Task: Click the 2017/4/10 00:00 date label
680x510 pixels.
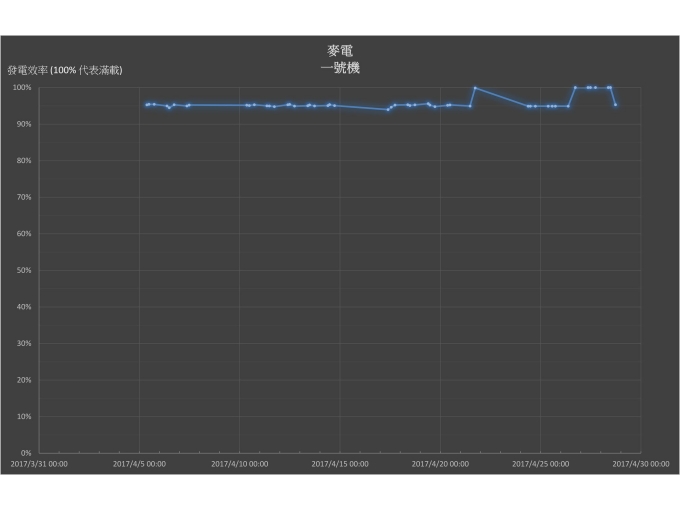Action: (x=240, y=464)
